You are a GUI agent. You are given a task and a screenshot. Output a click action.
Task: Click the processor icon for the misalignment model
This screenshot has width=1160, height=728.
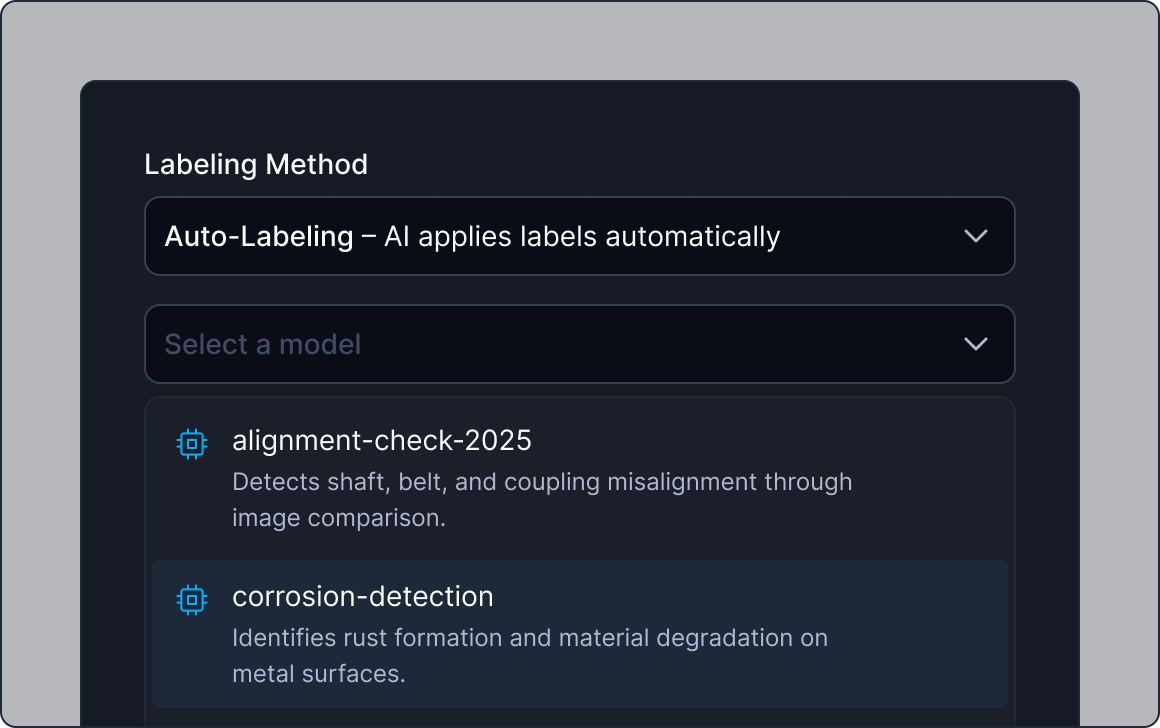pos(191,443)
